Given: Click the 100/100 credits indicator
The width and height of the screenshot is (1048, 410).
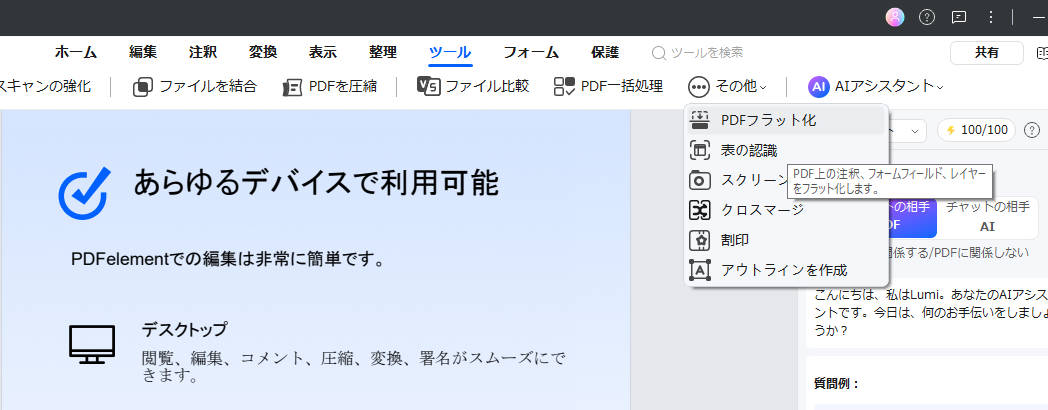Looking at the screenshot, I should [x=976, y=130].
